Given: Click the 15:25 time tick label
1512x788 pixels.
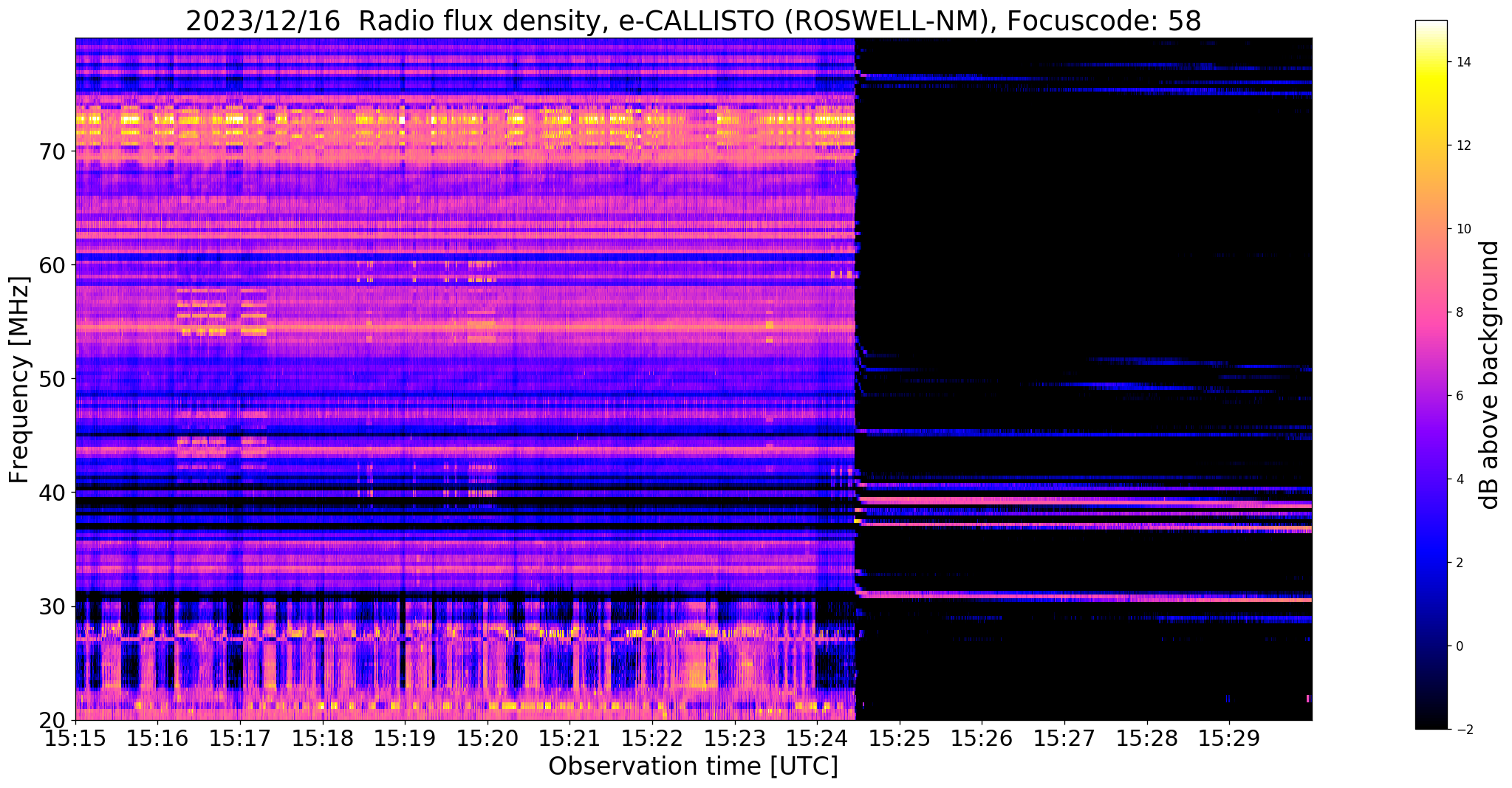Looking at the screenshot, I should point(900,737).
